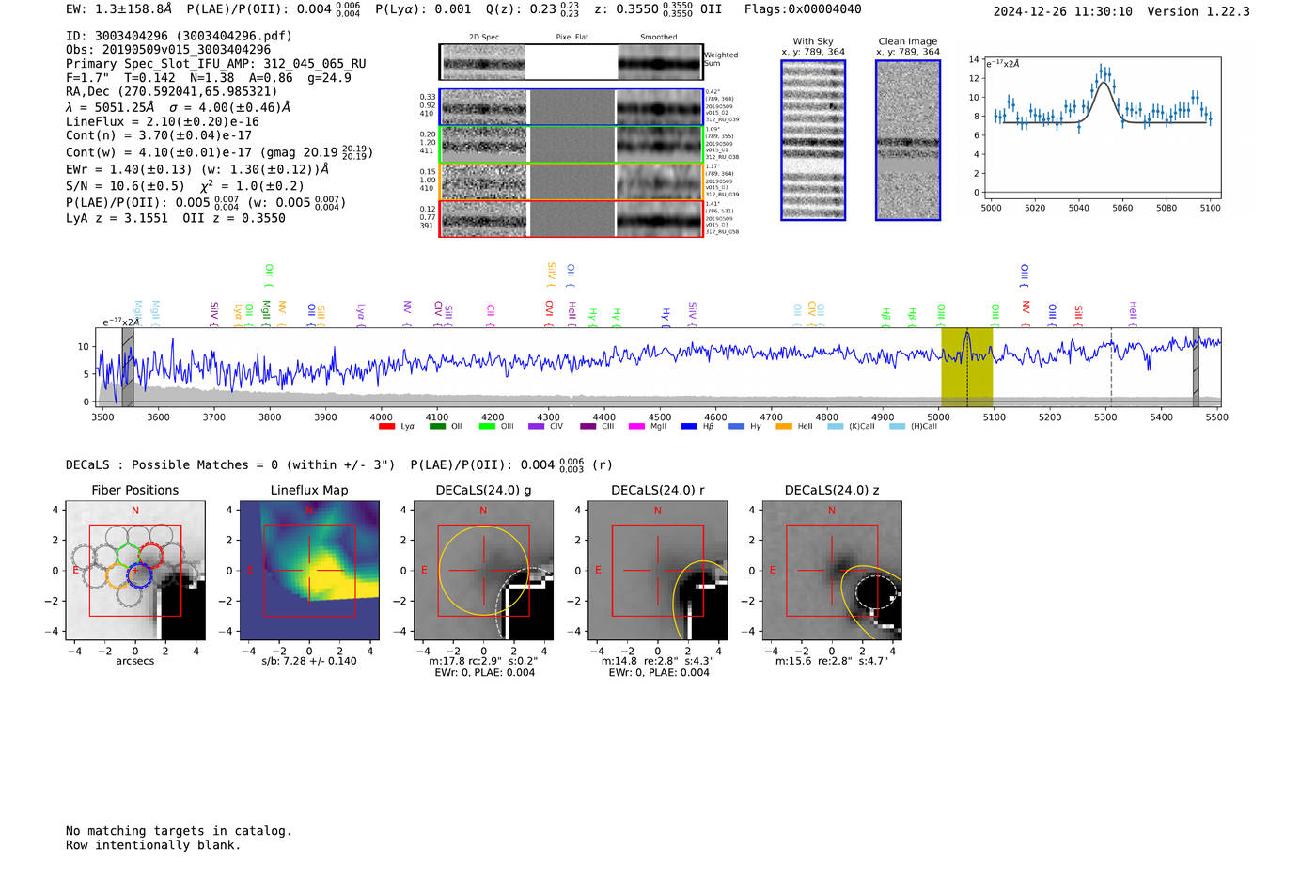This screenshot has height=896, width=1316.
Task: Click the Weighted Sum 2D spectrum strip
Action: [572, 62]
